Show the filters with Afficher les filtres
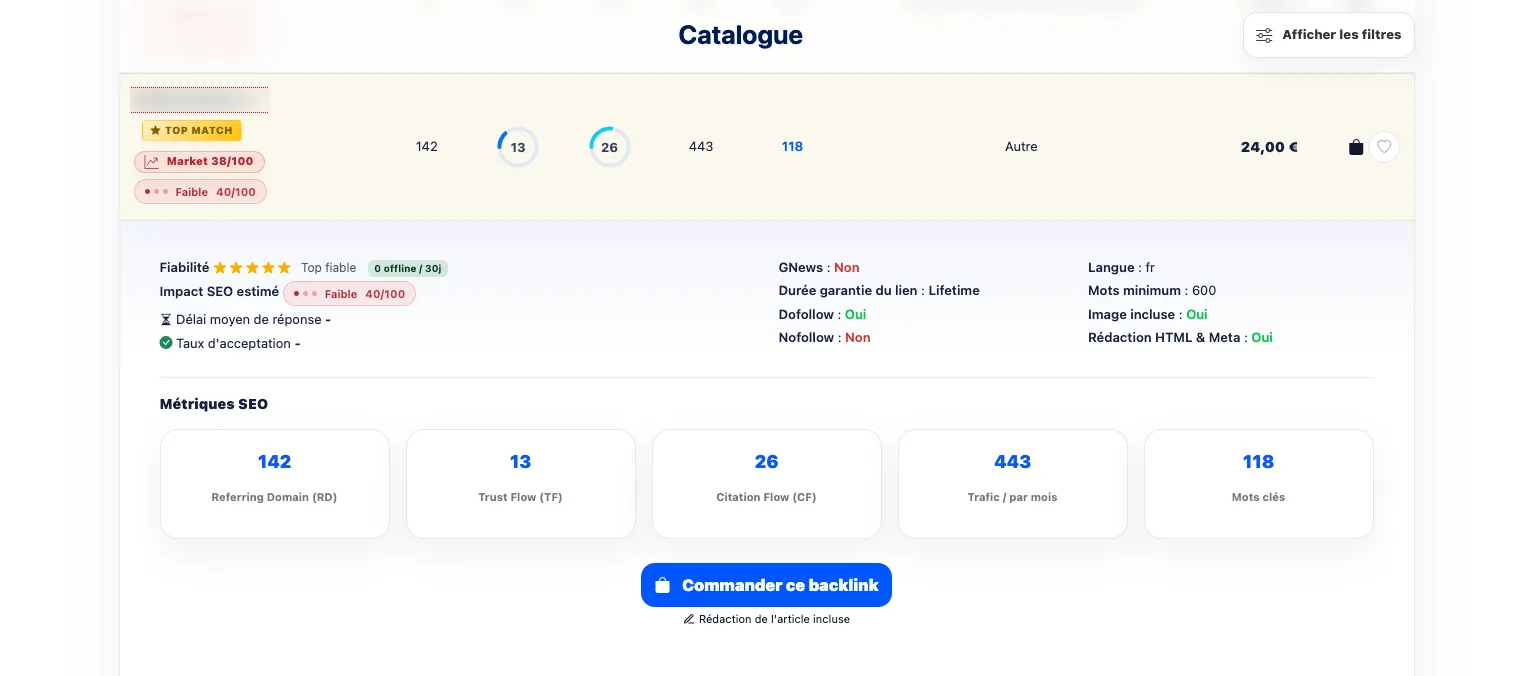Screen dimensions: 1530x676 coord(1329,35)
